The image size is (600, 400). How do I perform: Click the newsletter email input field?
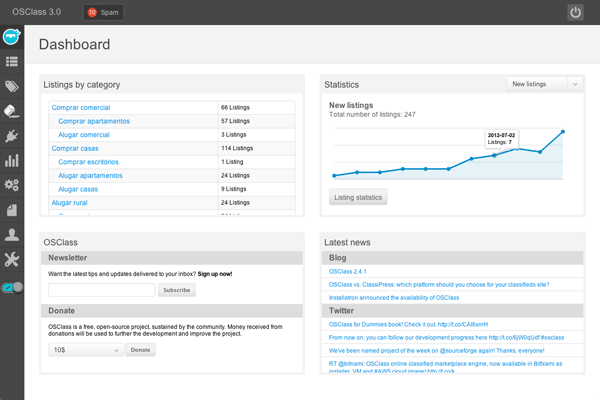click(101, 290)
